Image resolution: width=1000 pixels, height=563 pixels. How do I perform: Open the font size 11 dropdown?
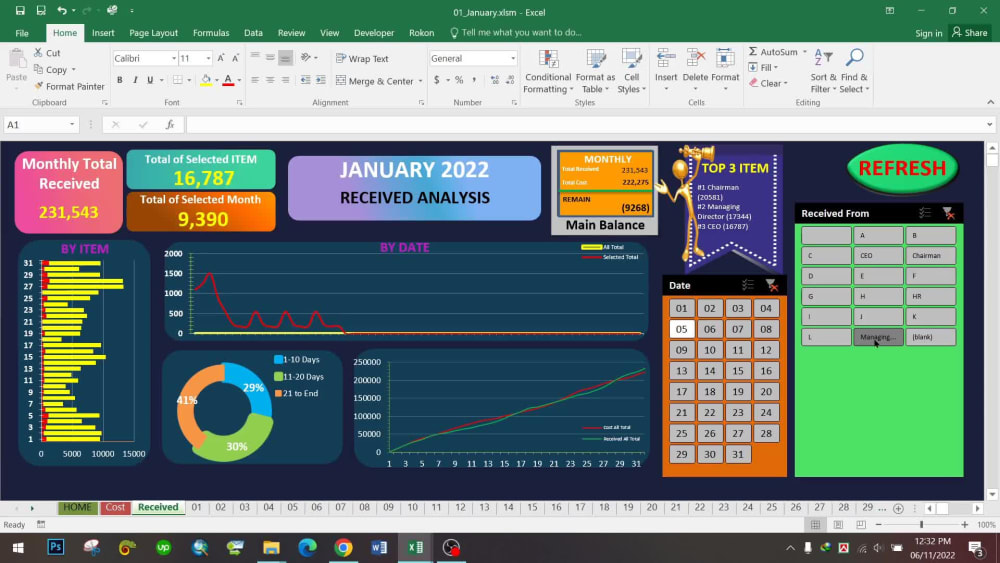click(x=208, y=58)
